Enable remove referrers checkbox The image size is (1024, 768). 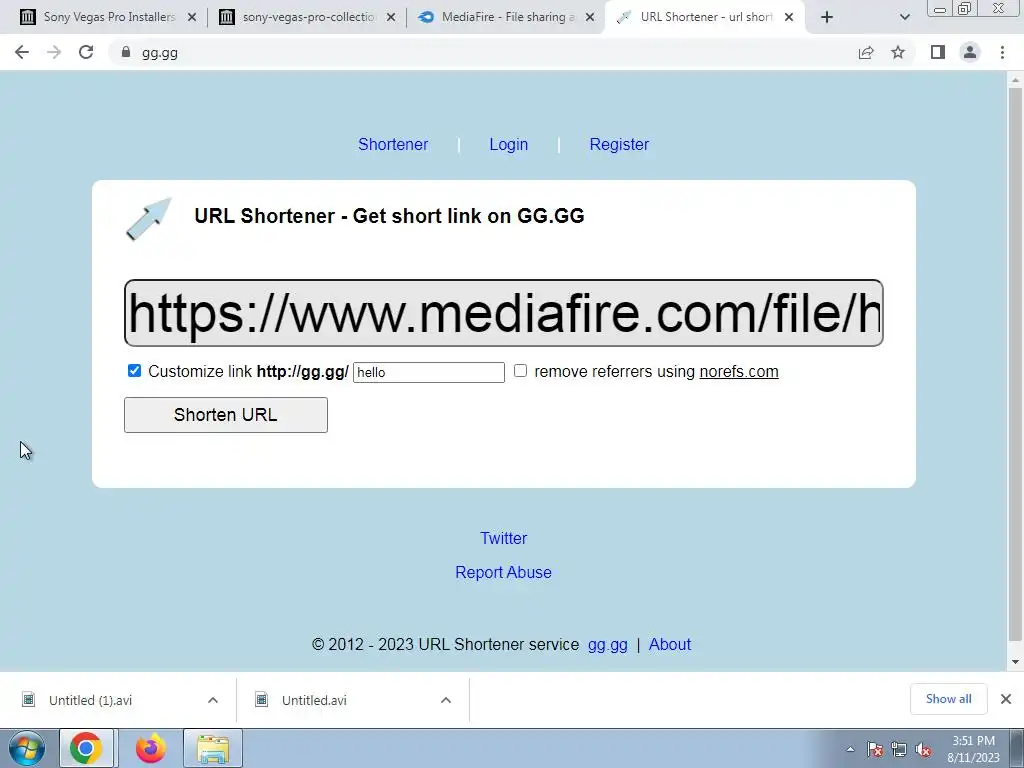coord(520,371)
